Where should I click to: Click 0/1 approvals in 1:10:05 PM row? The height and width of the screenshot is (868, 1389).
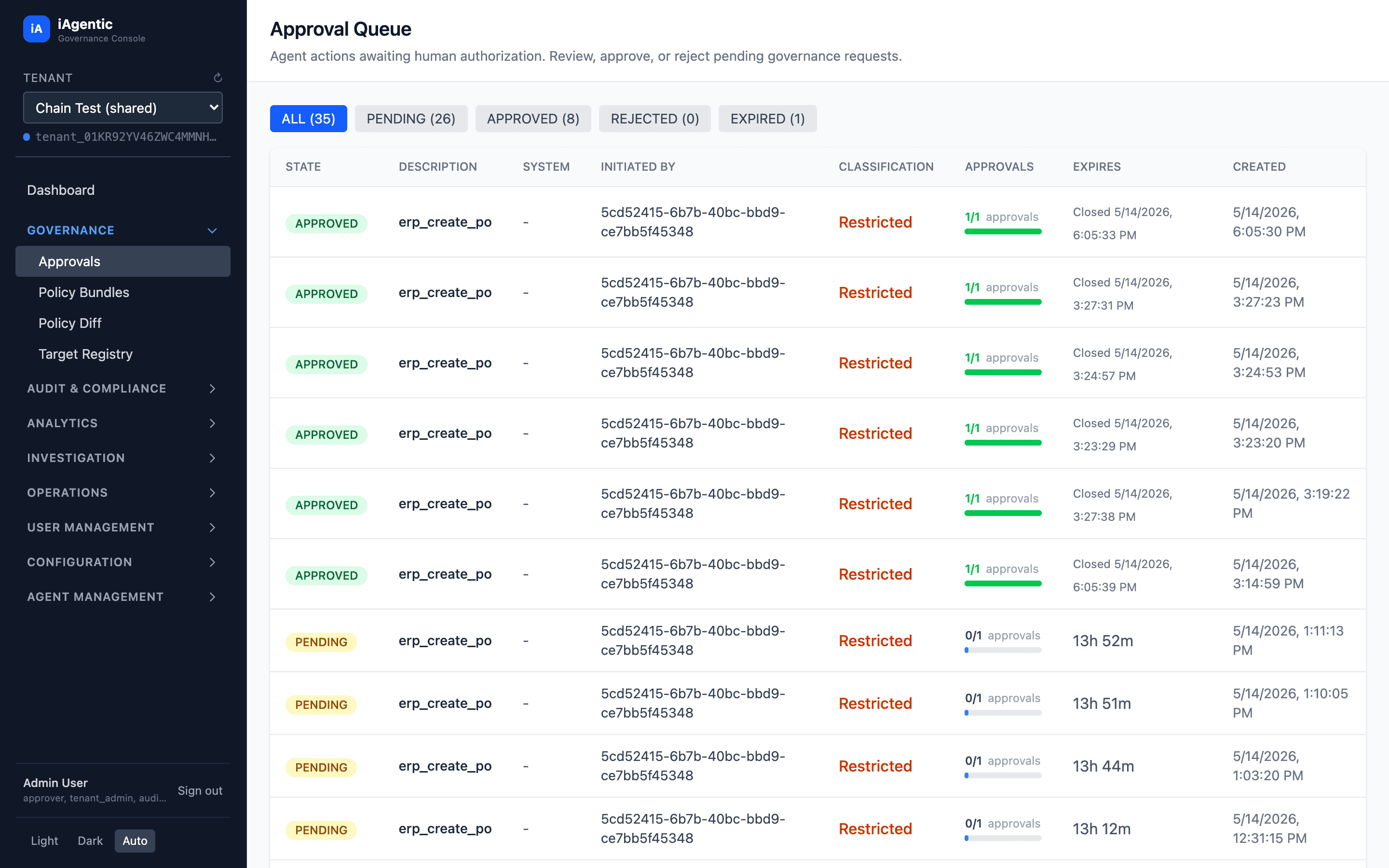pos(1002,698)
